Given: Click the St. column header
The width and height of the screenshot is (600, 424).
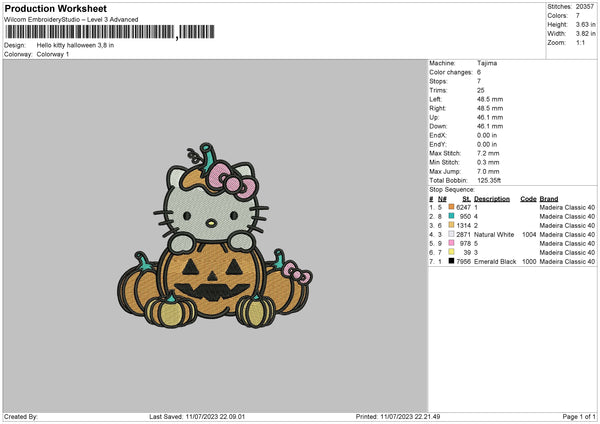Looking at the screenshot, I should pos(466,198).
